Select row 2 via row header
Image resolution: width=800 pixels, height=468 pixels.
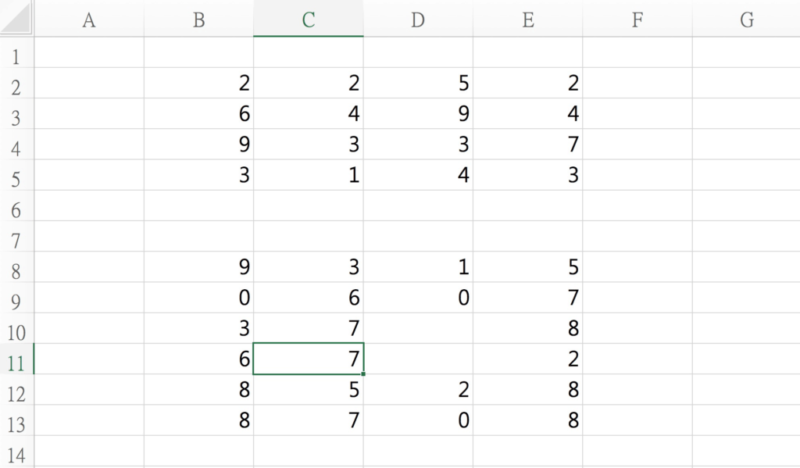pyautogui.click(x=16, y=85)
